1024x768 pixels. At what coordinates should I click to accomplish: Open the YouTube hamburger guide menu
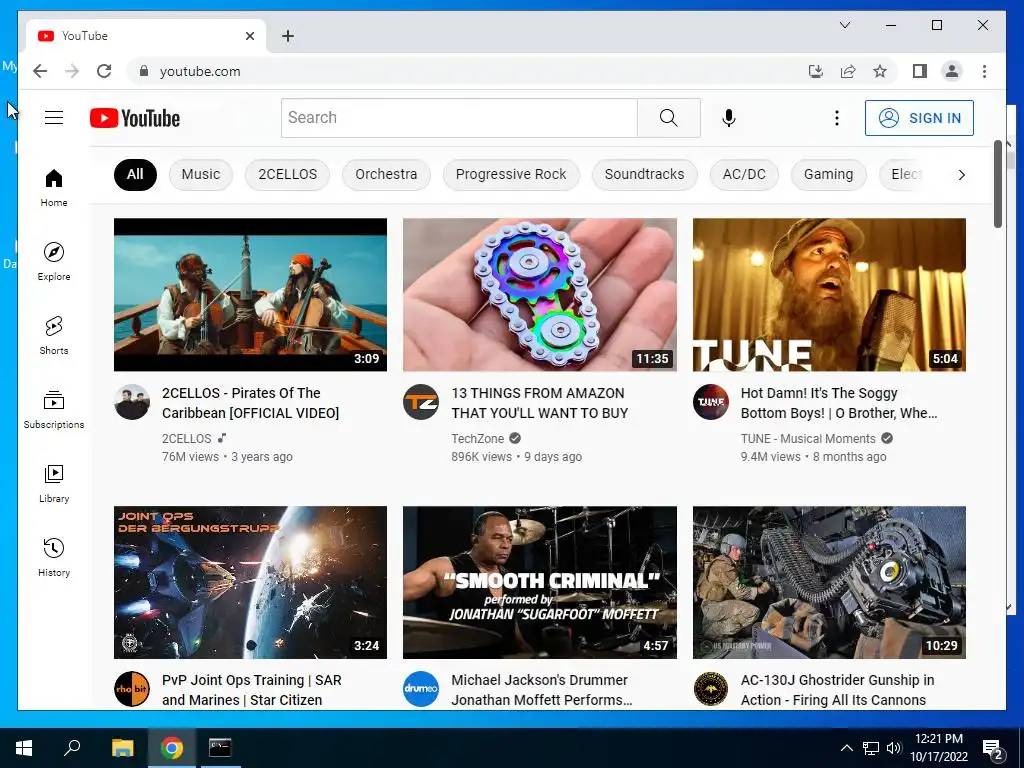(x=54, y=118)
